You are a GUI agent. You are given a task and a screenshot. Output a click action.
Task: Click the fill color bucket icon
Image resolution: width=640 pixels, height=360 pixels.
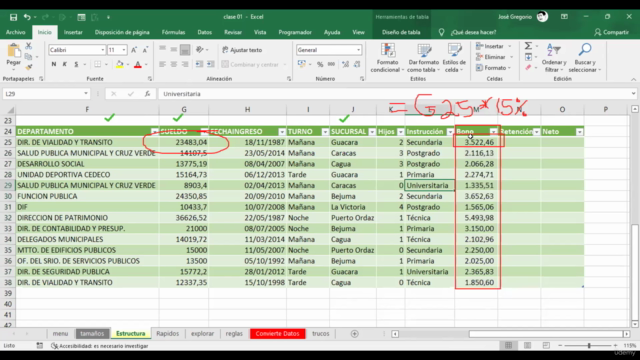[120, 64]
